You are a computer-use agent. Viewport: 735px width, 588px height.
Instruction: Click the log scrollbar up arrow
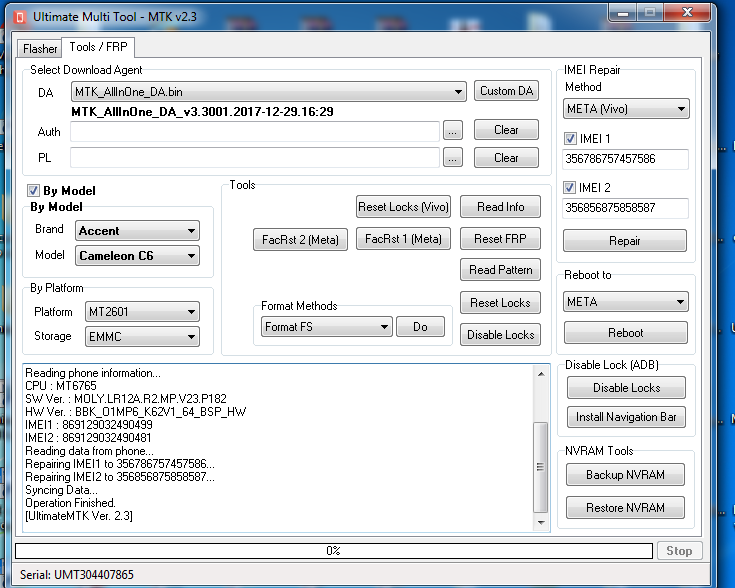[541, 374]
